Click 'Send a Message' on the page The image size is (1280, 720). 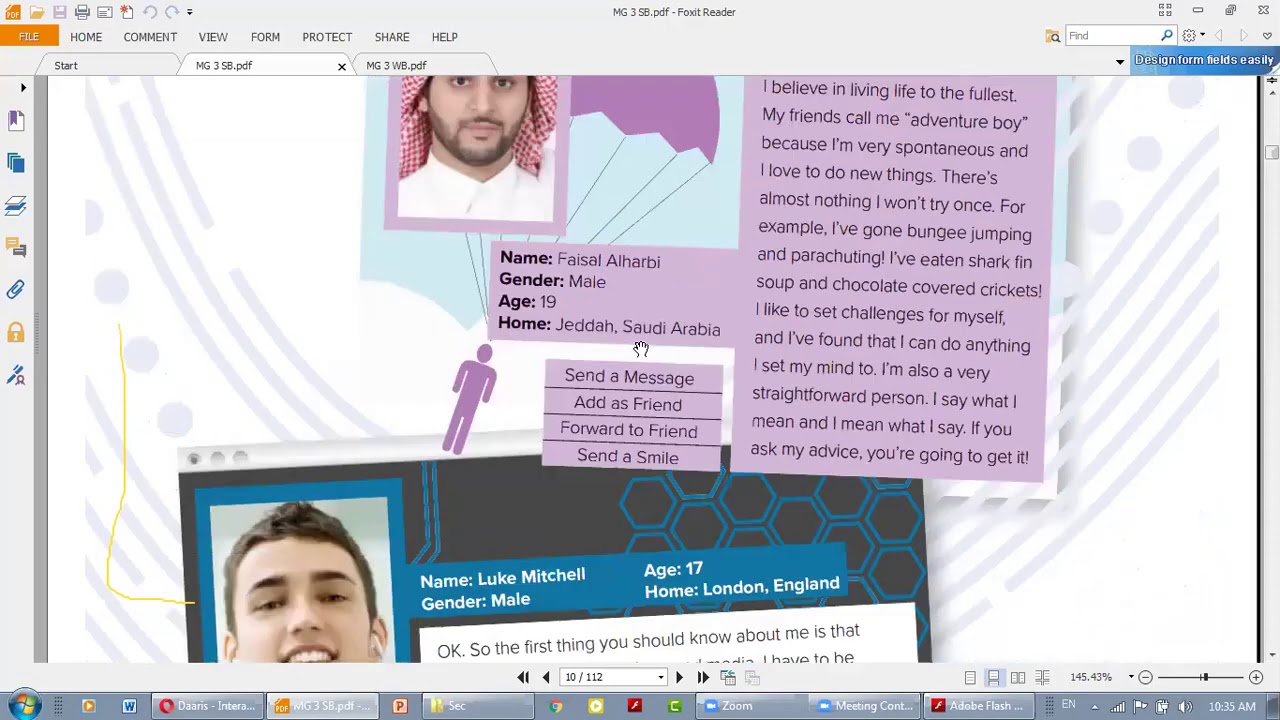coord(629,377)
